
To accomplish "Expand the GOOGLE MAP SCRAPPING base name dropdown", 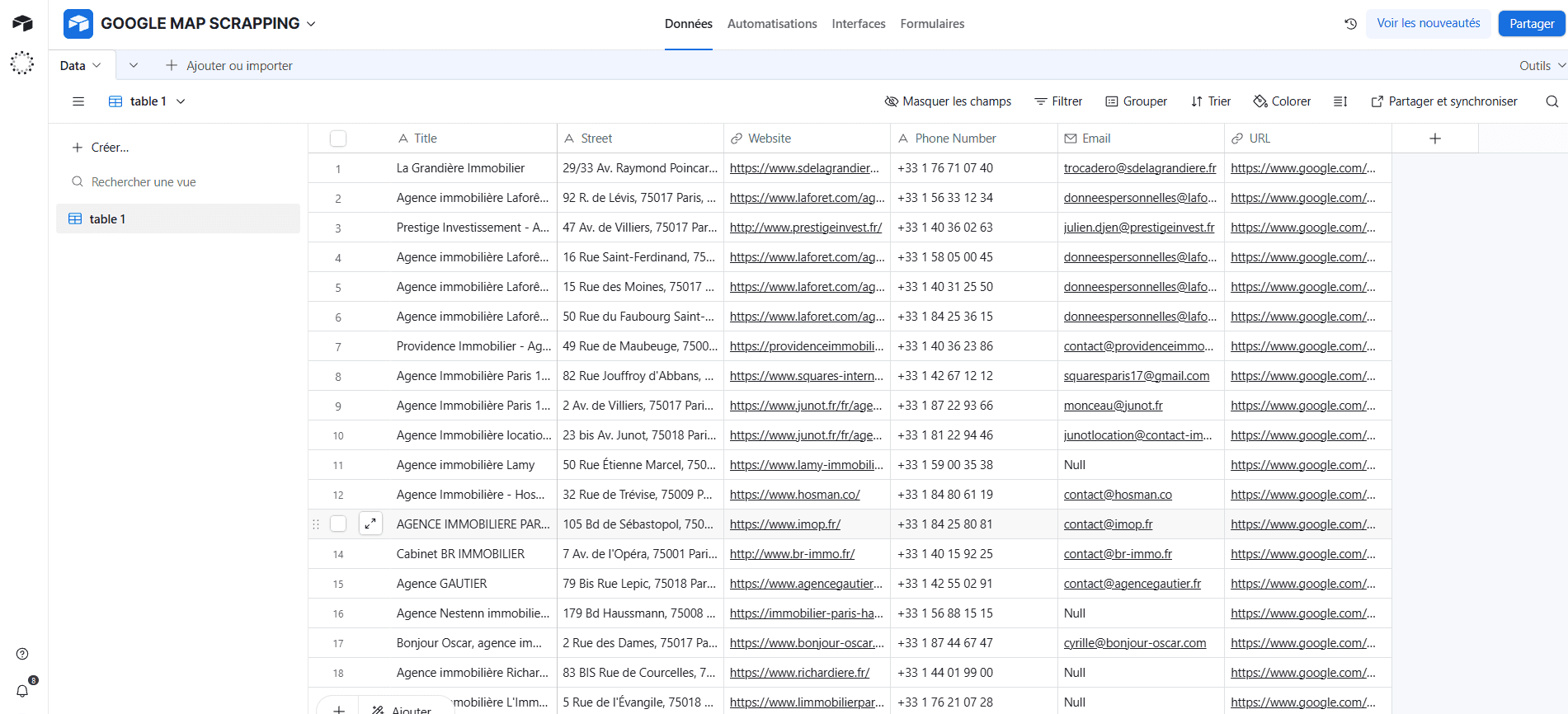I will click(x=311, y=24).
